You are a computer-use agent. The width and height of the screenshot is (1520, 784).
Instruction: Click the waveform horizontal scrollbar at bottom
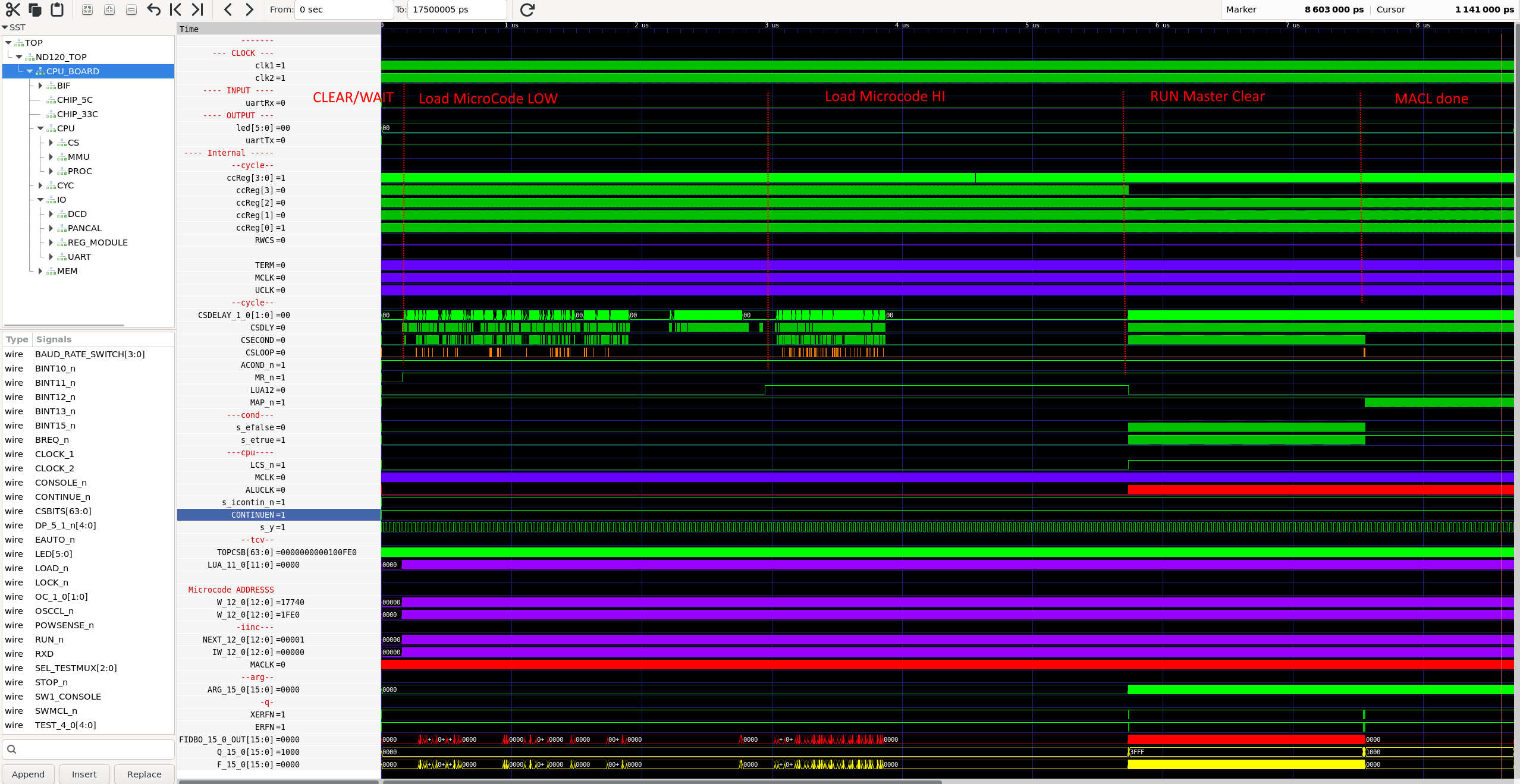[x=662, y=782]
